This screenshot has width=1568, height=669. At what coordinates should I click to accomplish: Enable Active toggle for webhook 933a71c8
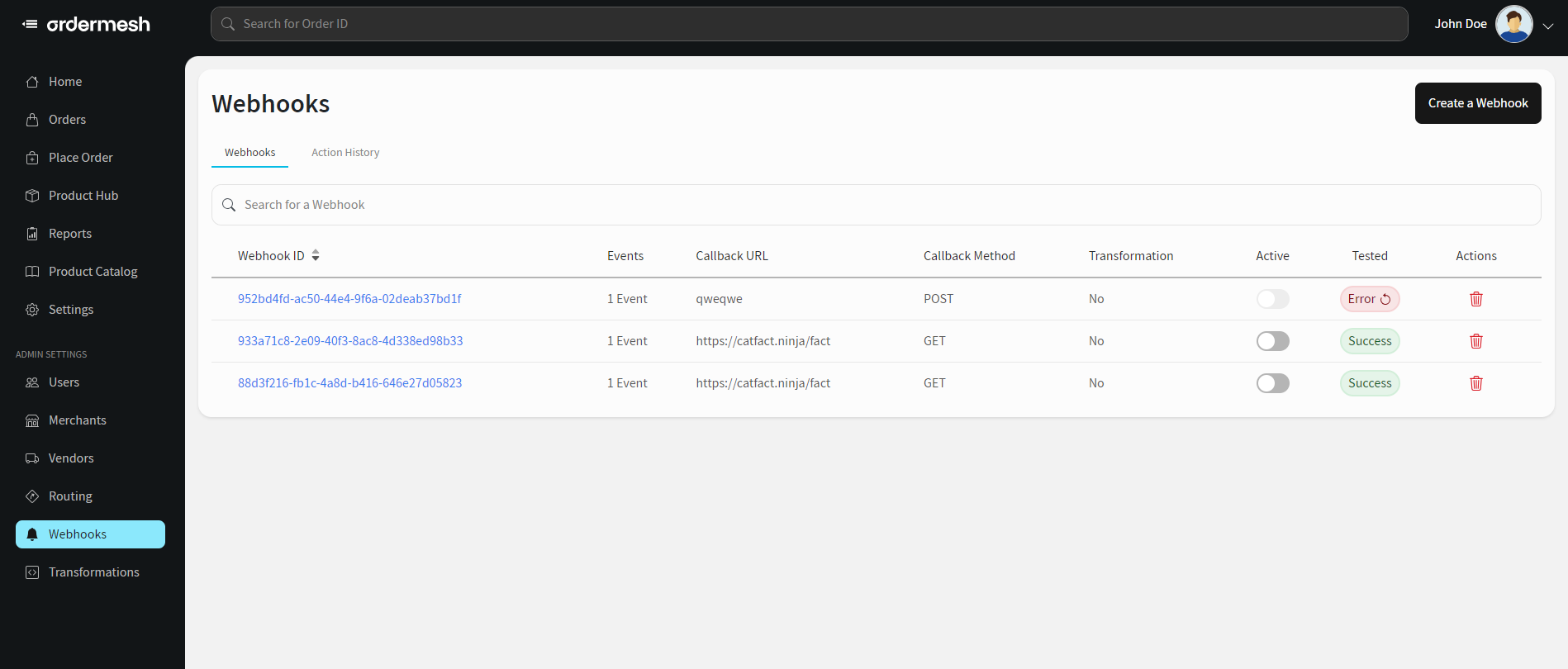pyautogui.click(x=1272, y=341)
